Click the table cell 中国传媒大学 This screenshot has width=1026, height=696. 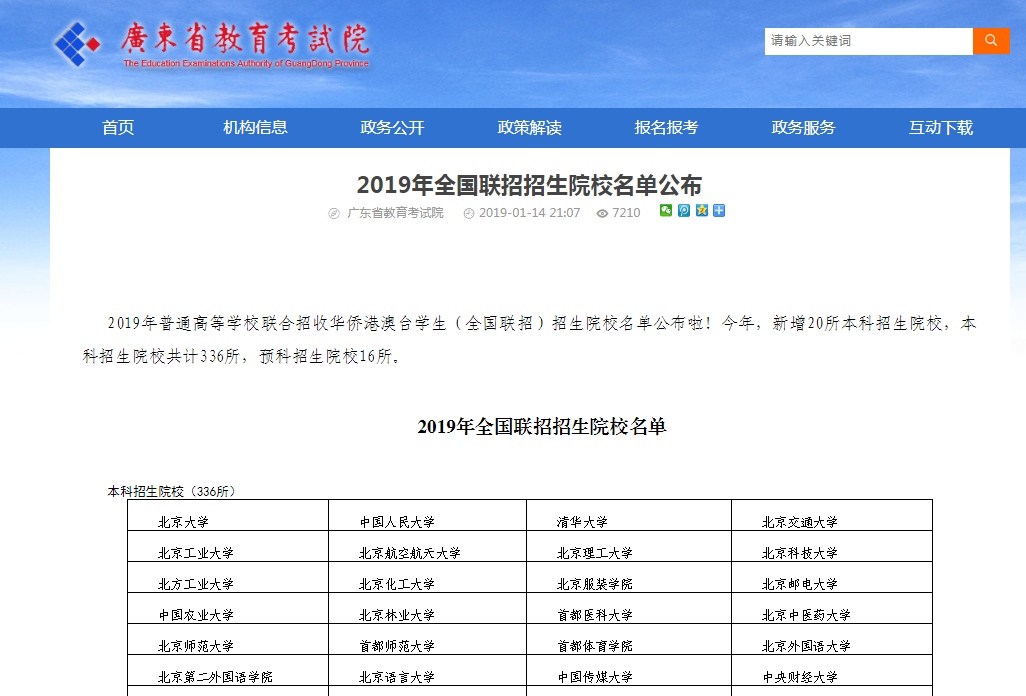pyautogui.click(x=629, y=670)
